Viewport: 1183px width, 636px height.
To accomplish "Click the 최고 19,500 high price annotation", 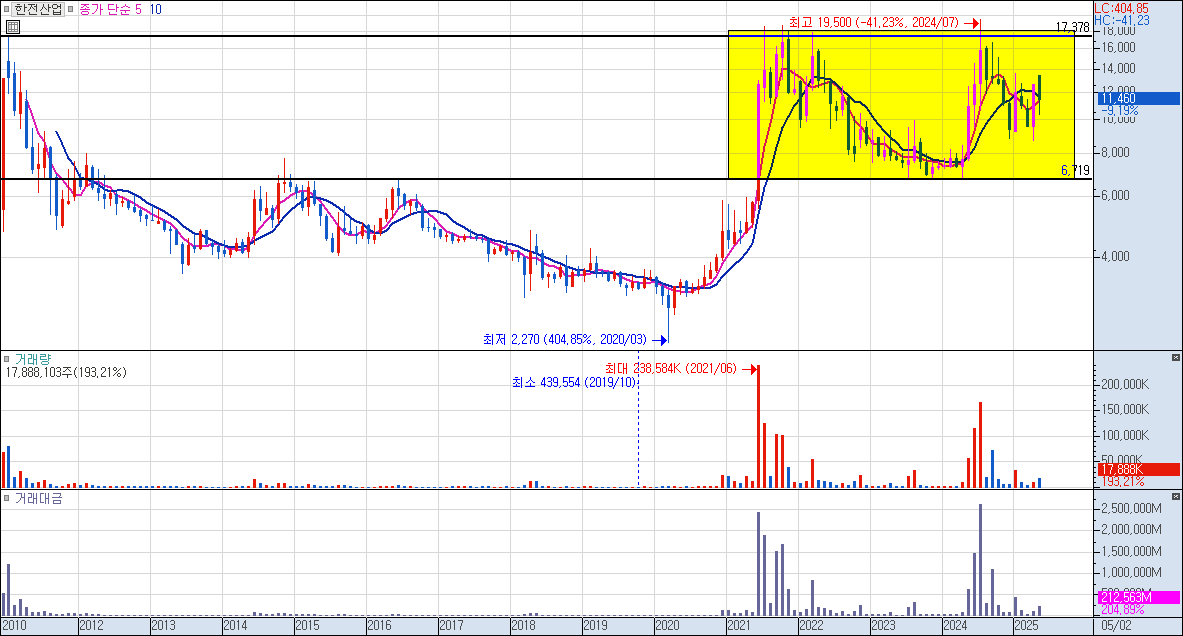I will (x=874, y=23).
